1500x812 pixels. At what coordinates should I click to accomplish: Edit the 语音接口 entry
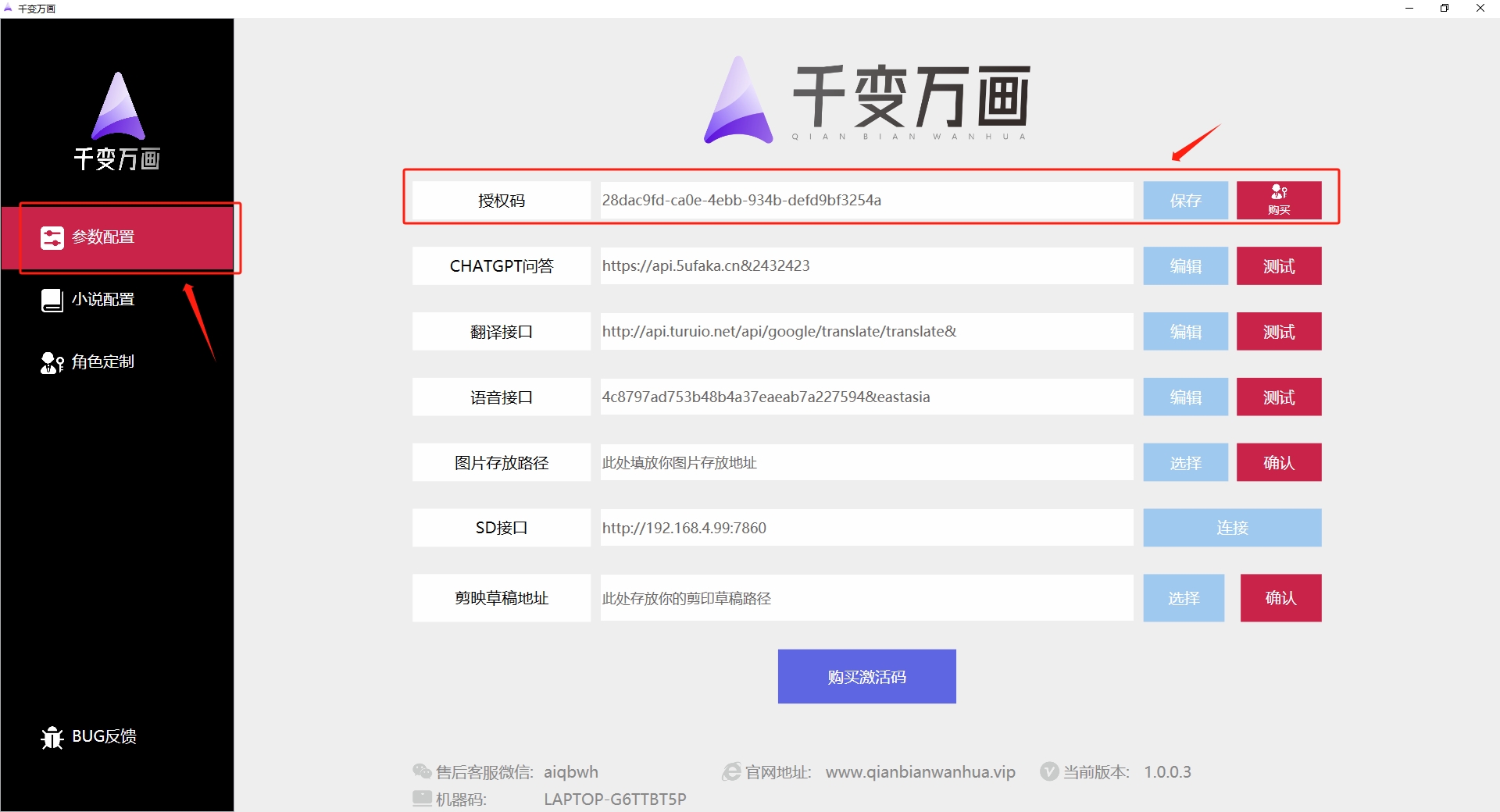point(1185,397)
